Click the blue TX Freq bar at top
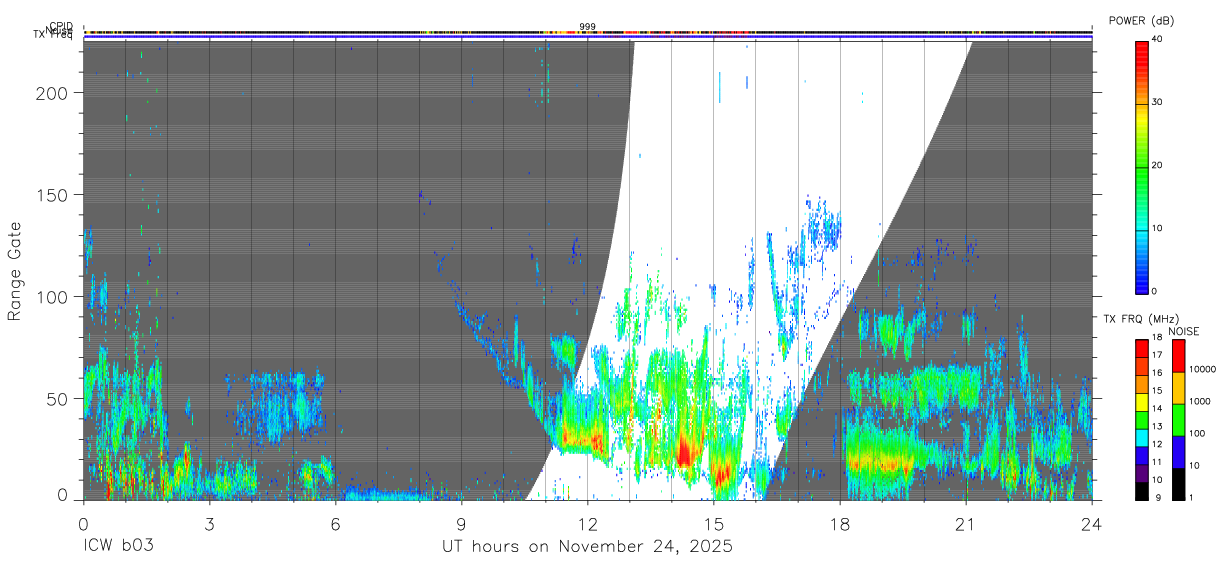The height and width of the screenshot is (567, 1228). tap(587, 38)
